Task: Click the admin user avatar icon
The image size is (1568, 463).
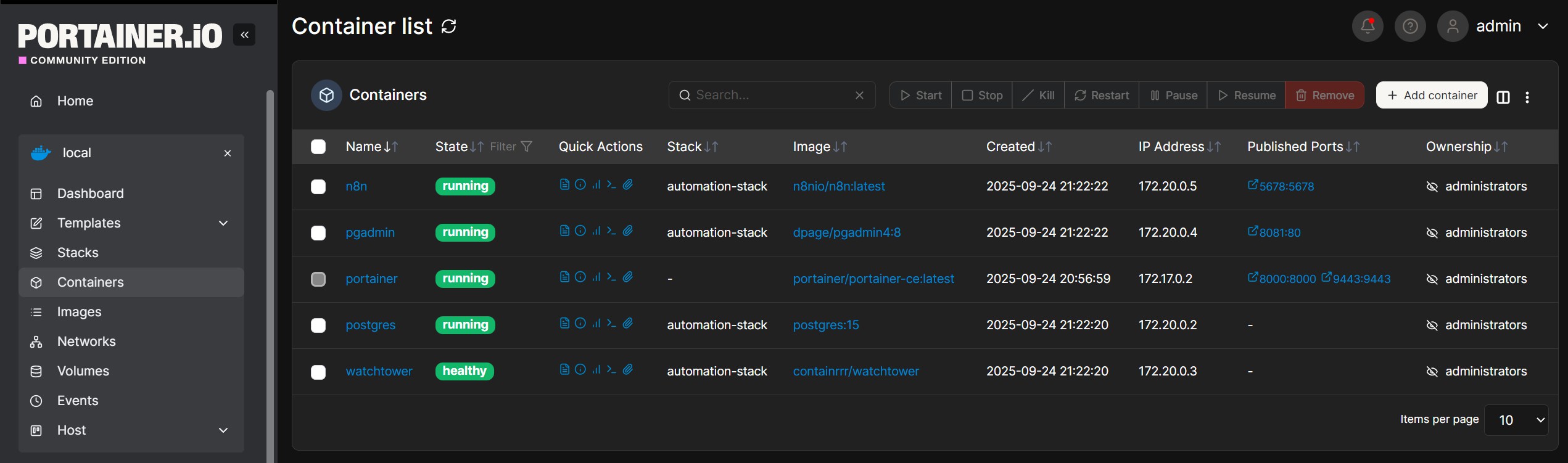Action: pos(1453,27)
